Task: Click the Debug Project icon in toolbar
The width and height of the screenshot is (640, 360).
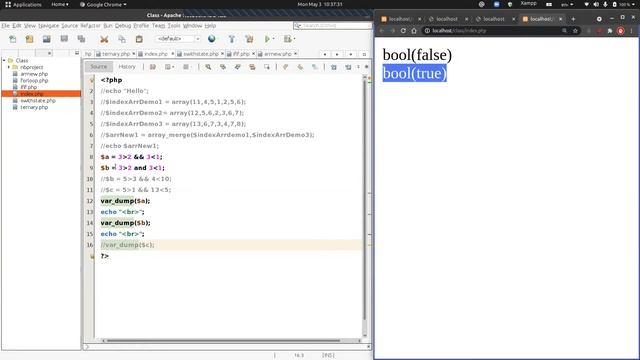Action: tap(287, 39)
